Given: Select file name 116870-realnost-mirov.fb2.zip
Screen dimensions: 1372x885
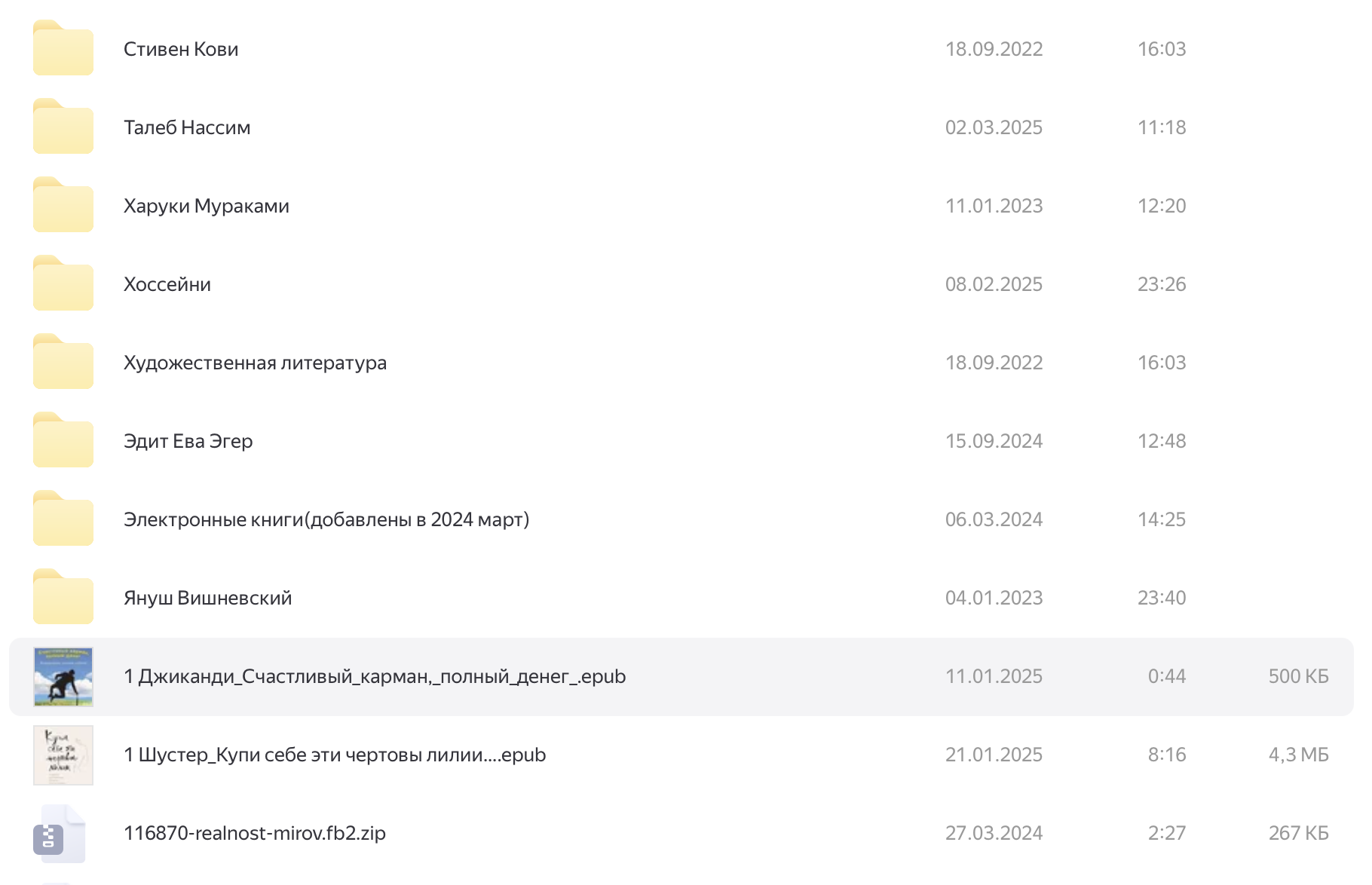Looking at the screenshot, I should point(255,833).
